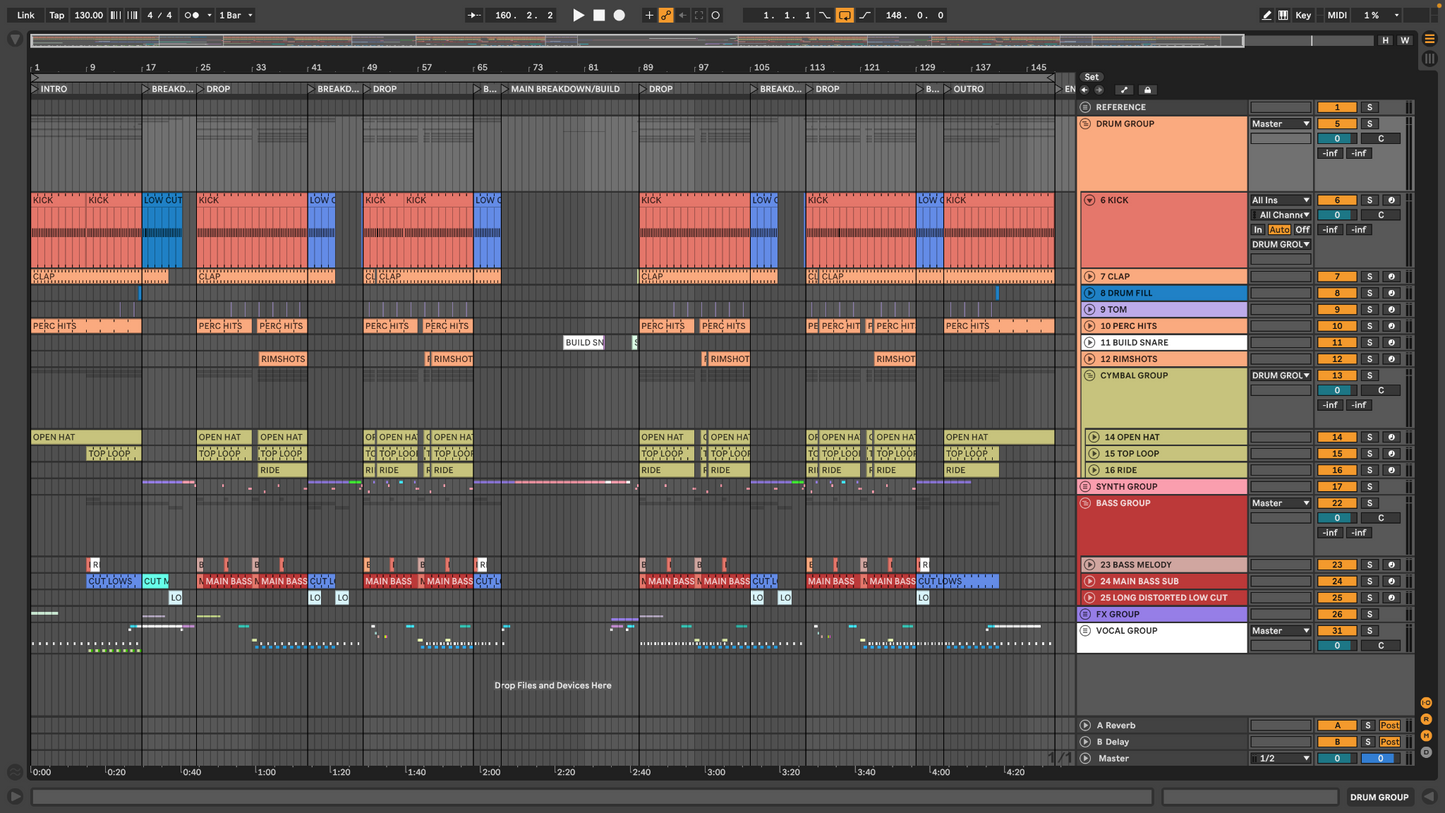Click the W button beside the overview
1445x813 pixels.
[1405, 40]
